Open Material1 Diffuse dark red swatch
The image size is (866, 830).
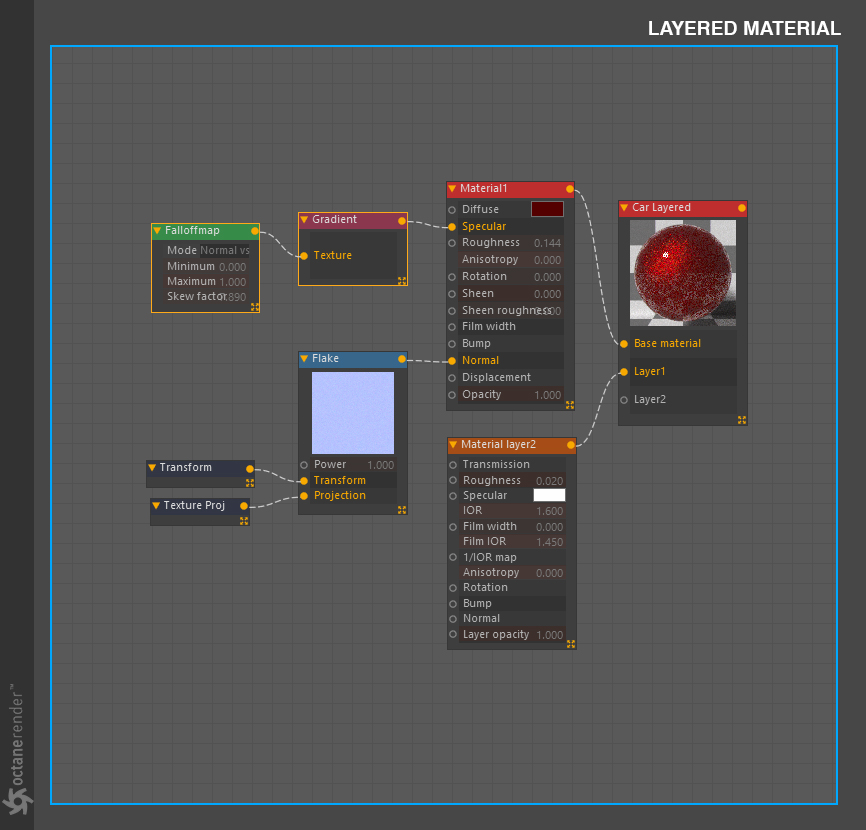[x=547, y=209]
